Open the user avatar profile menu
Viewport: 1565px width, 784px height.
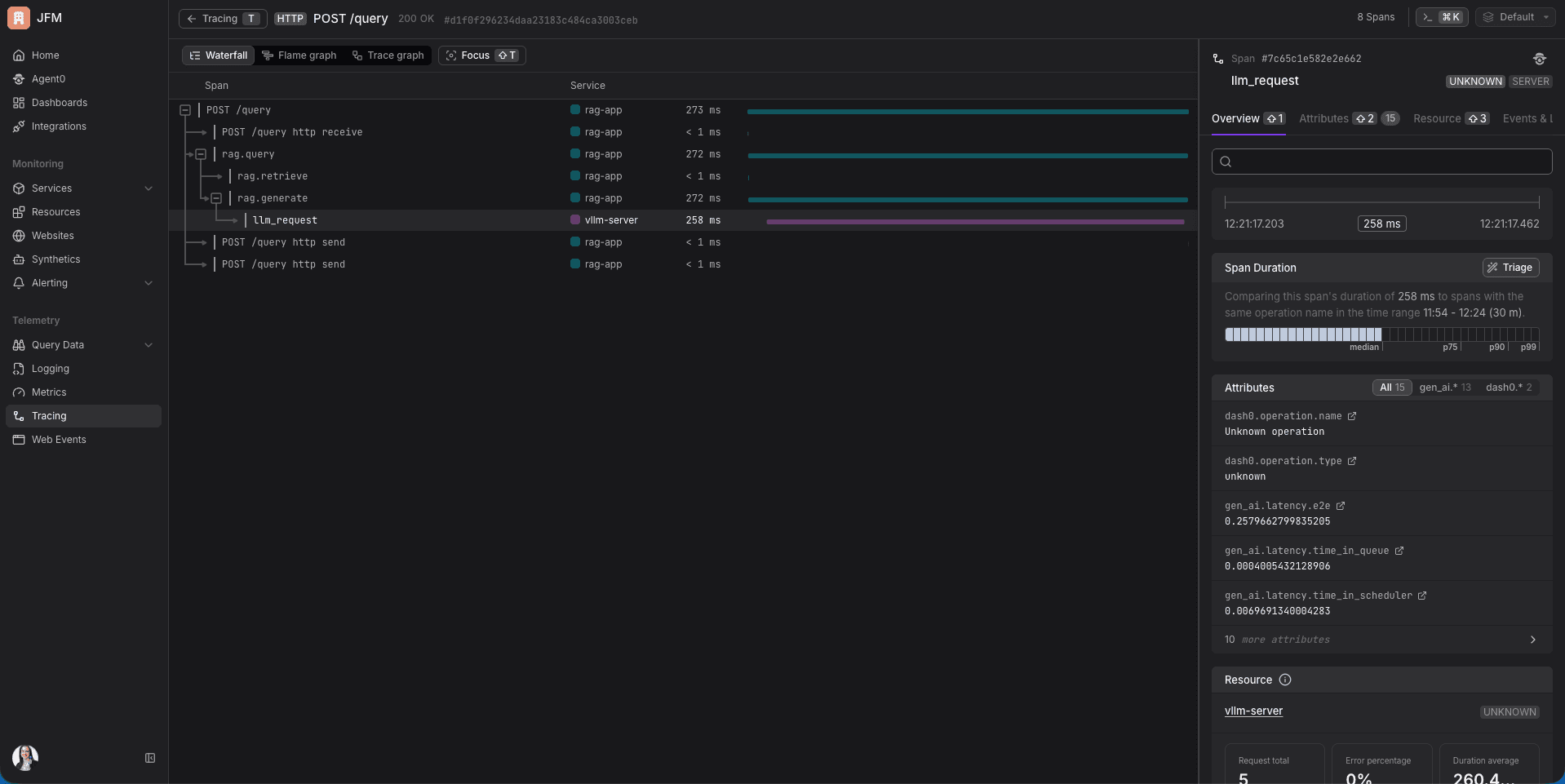click(25, 758)
